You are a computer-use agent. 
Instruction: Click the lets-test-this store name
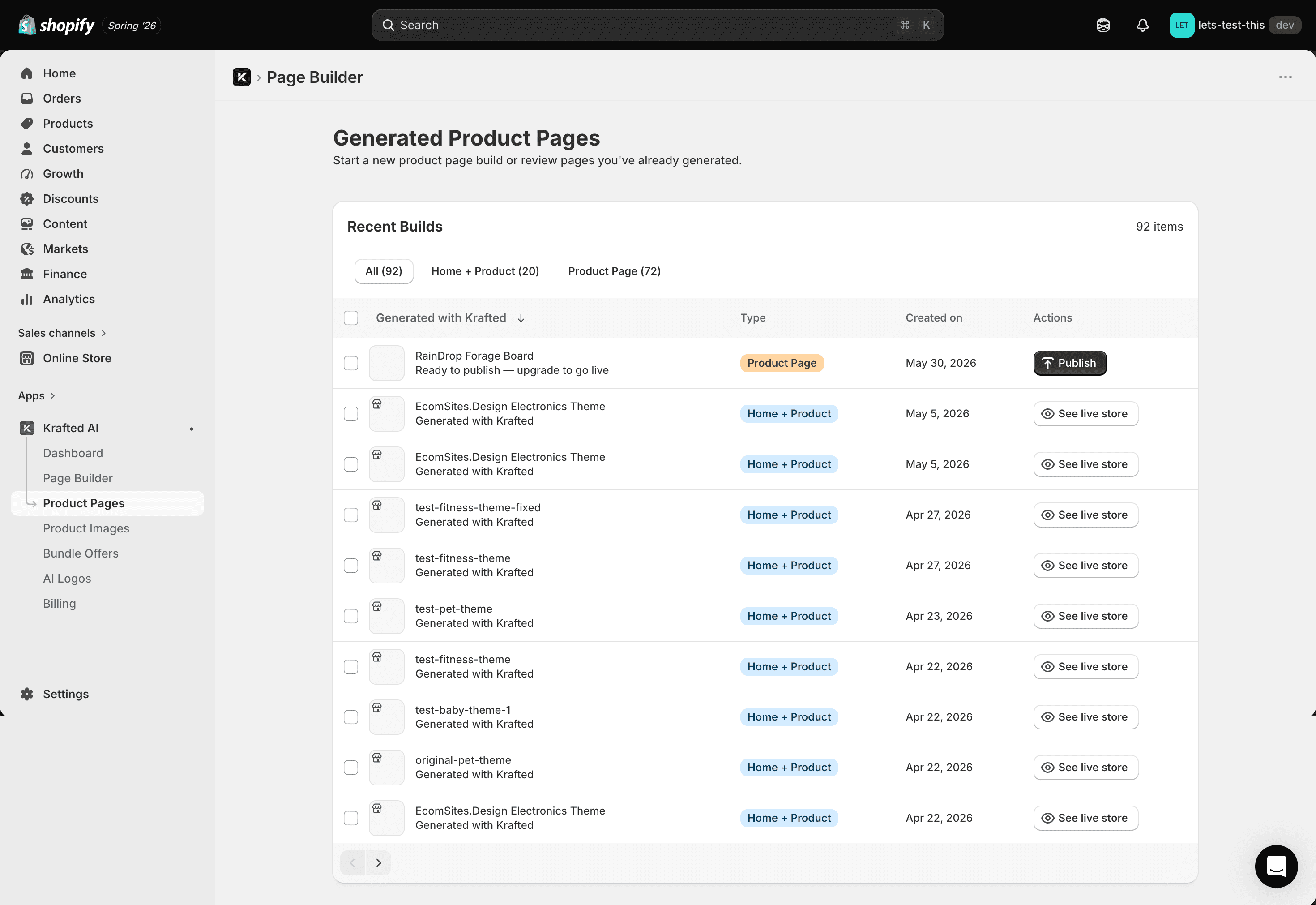click(x=1231, y=25)
